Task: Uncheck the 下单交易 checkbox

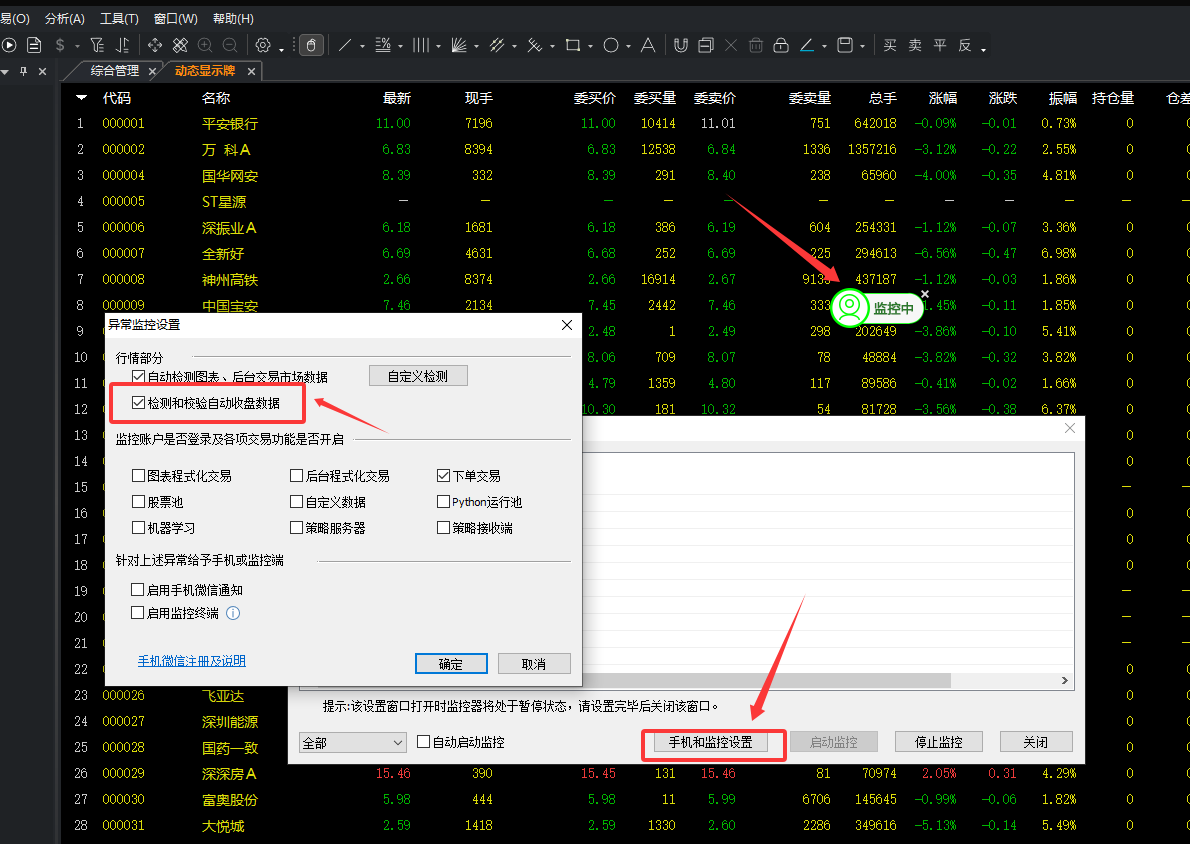Action: tap(444, 476)
